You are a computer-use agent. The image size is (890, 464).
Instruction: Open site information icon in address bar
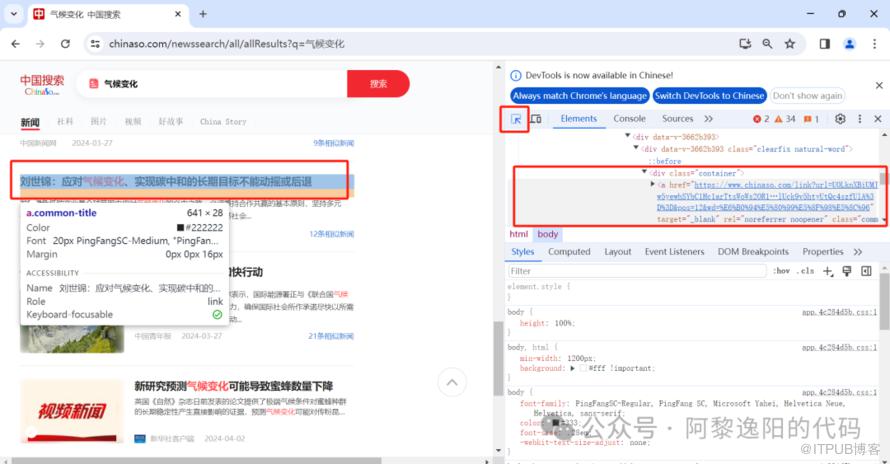(95, 44)
